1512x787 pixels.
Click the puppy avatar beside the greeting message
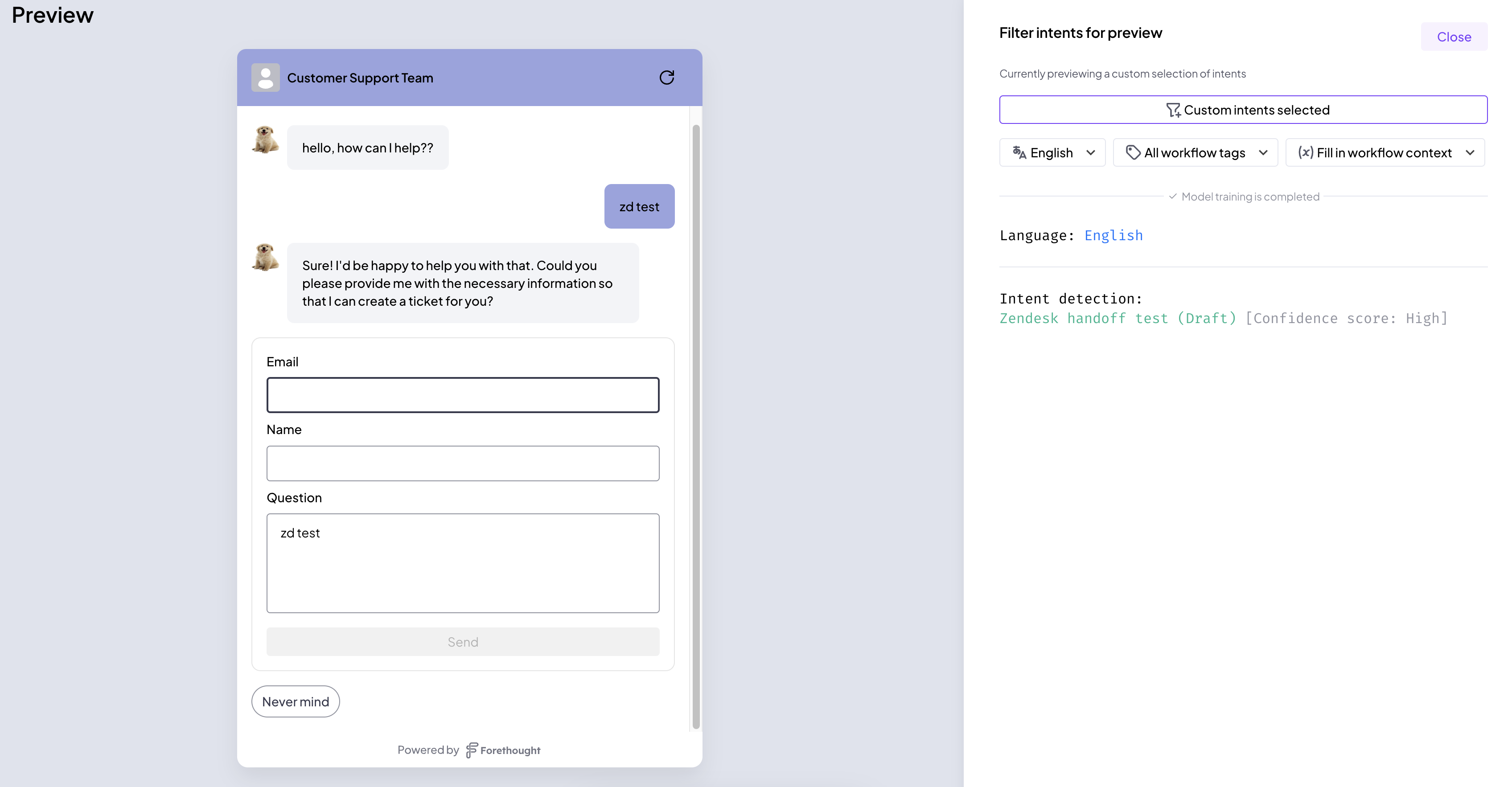pyautogui.click(x=265, y=139)
